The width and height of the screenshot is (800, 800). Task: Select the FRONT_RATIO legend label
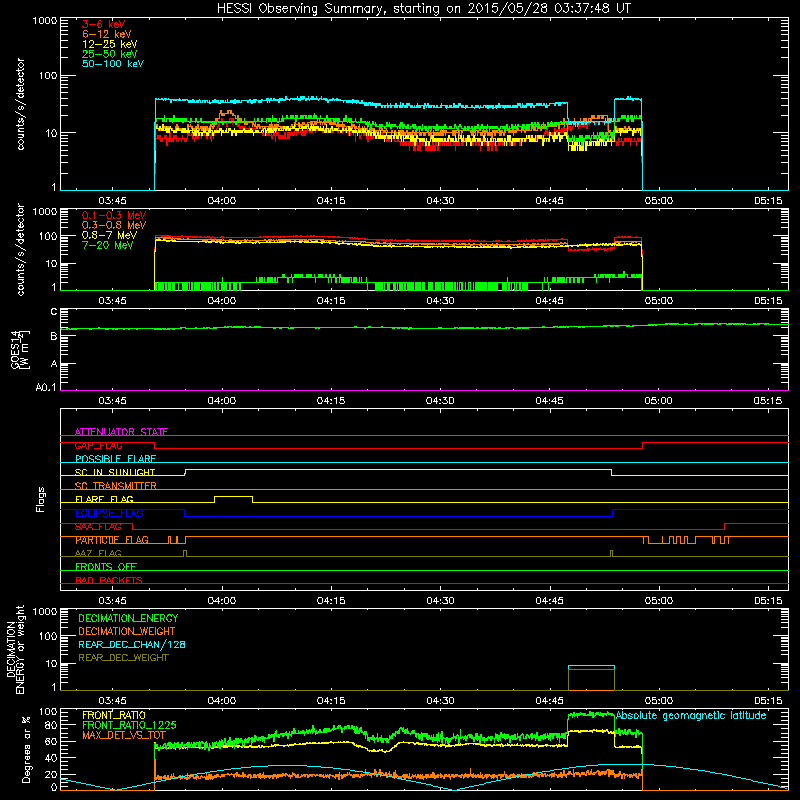pos(114,715)
